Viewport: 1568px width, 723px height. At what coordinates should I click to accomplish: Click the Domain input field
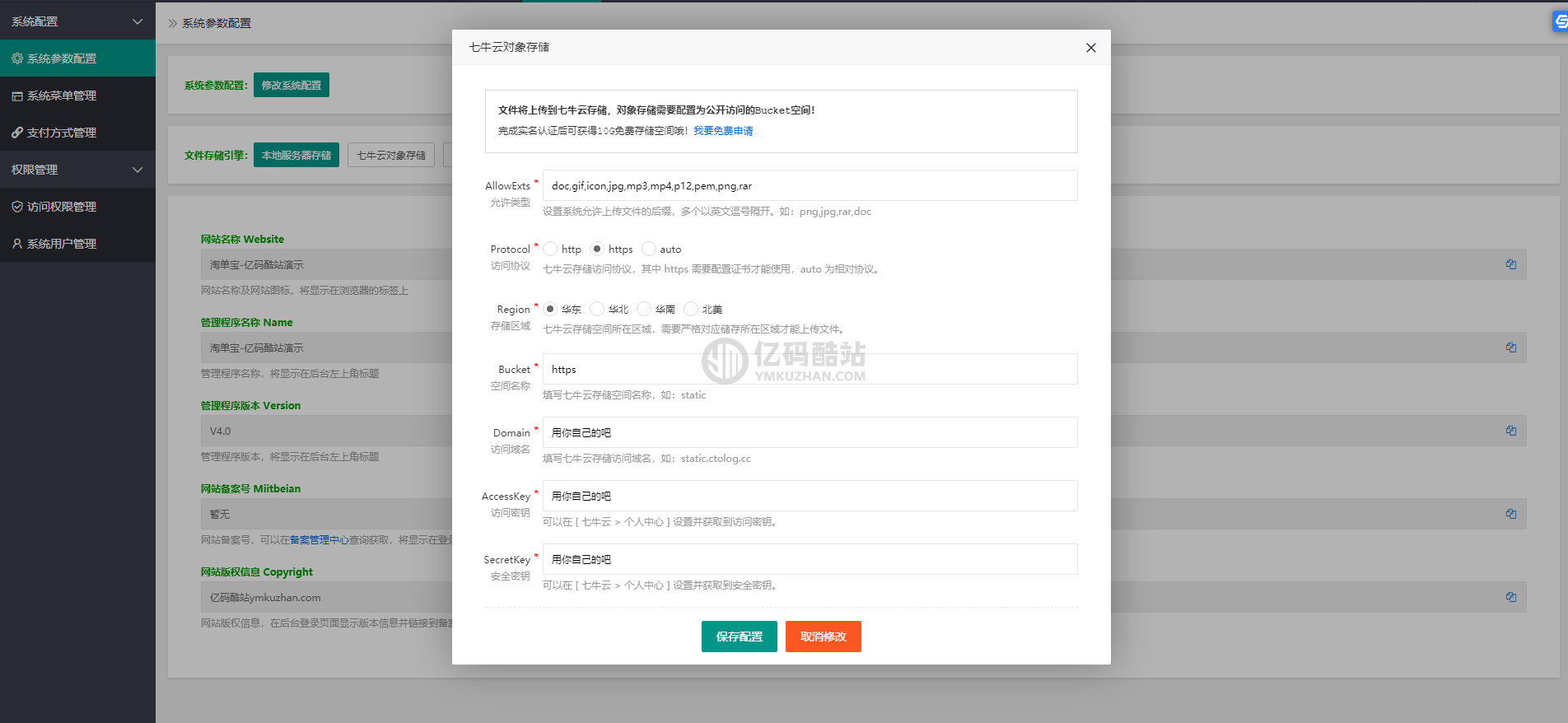tap(810, 432)
